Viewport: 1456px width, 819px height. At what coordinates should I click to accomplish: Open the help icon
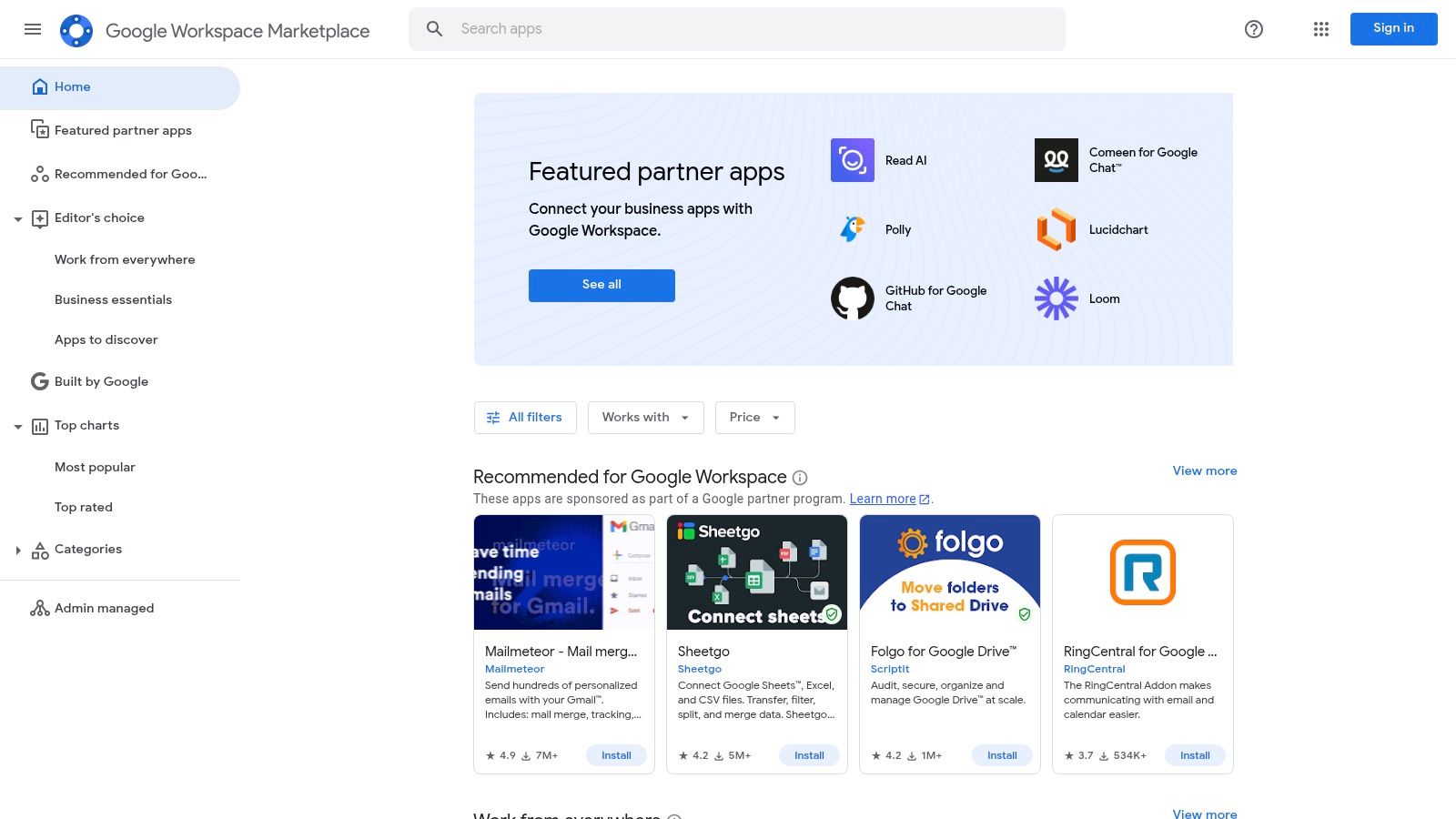(x=1253, y=29)
